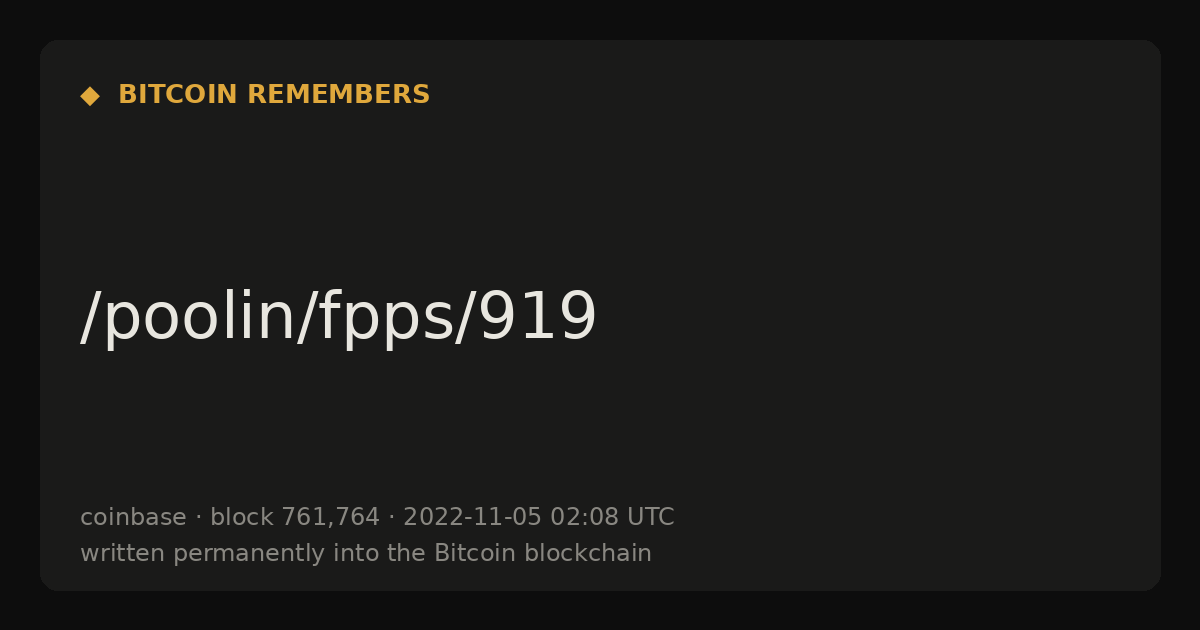
Task: Click the word permanently in footer
Action: click(x=273, y=553)
